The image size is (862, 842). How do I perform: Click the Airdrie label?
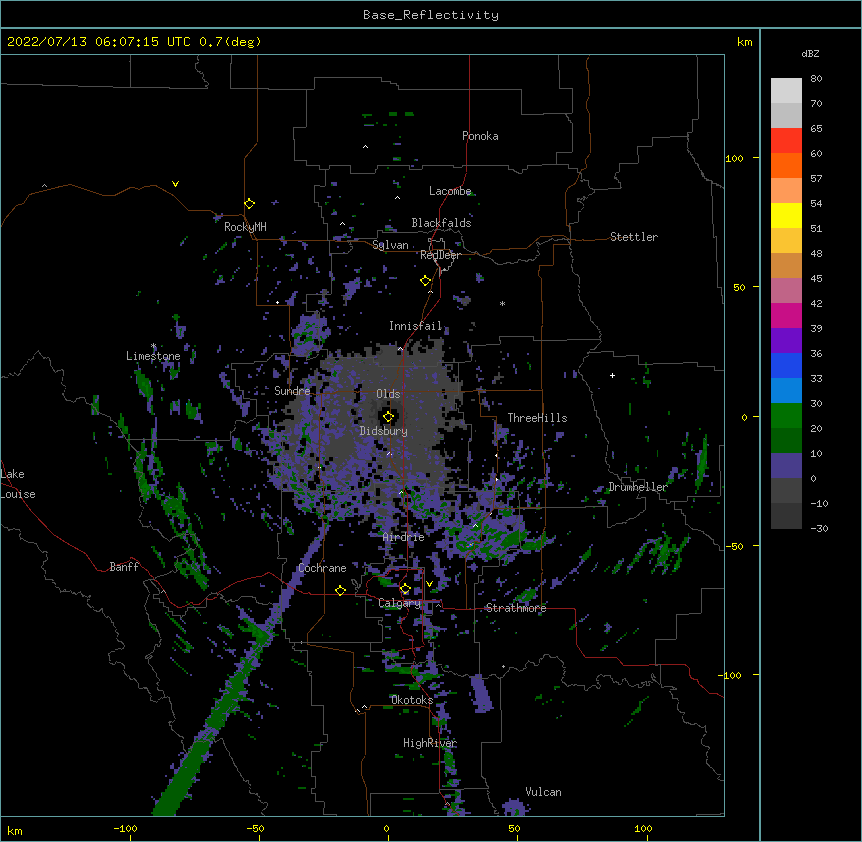(404, 537)
